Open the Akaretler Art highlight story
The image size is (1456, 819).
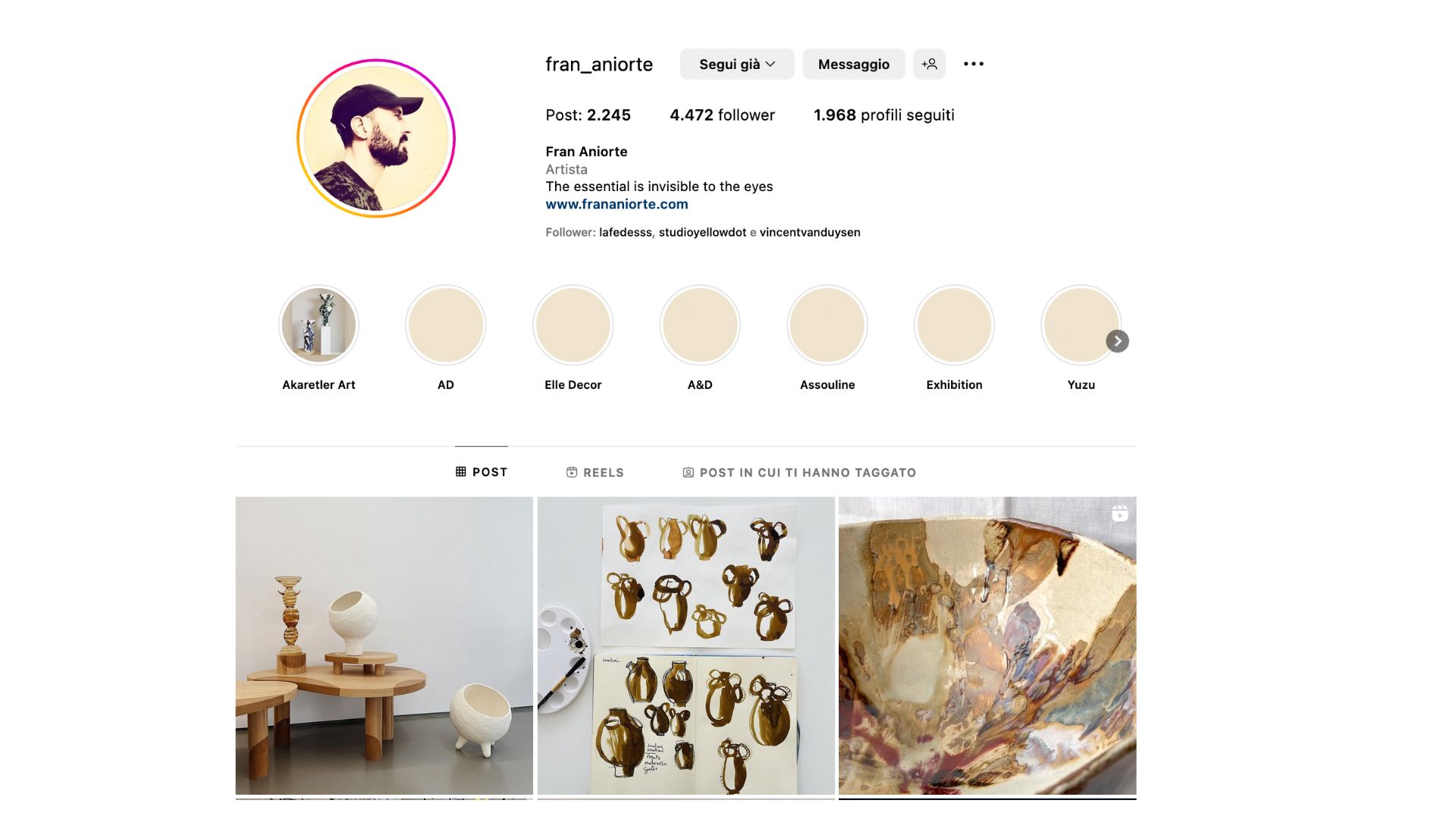(x=318, y=325)
